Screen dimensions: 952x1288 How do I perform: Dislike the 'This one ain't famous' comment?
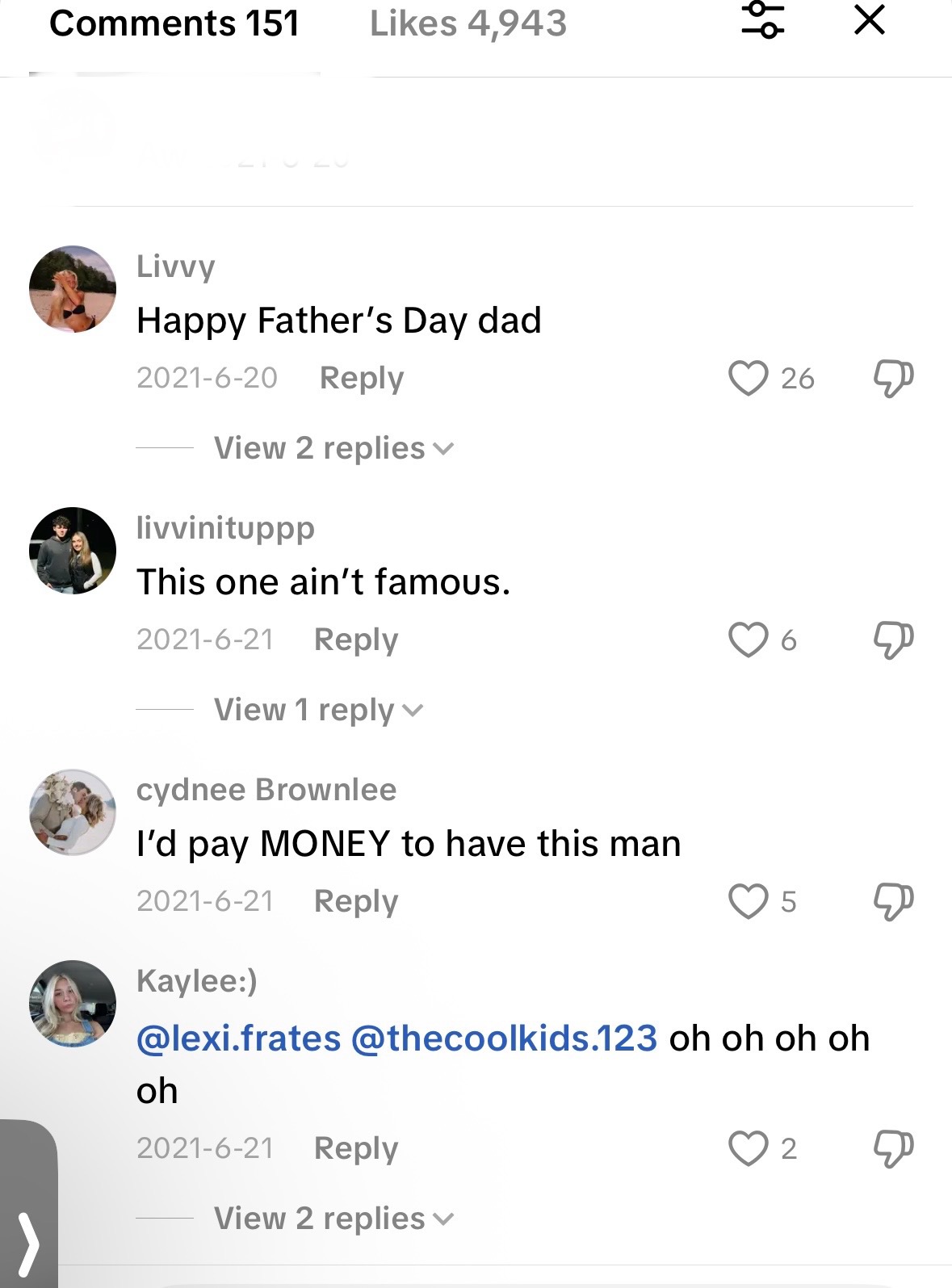893,640
